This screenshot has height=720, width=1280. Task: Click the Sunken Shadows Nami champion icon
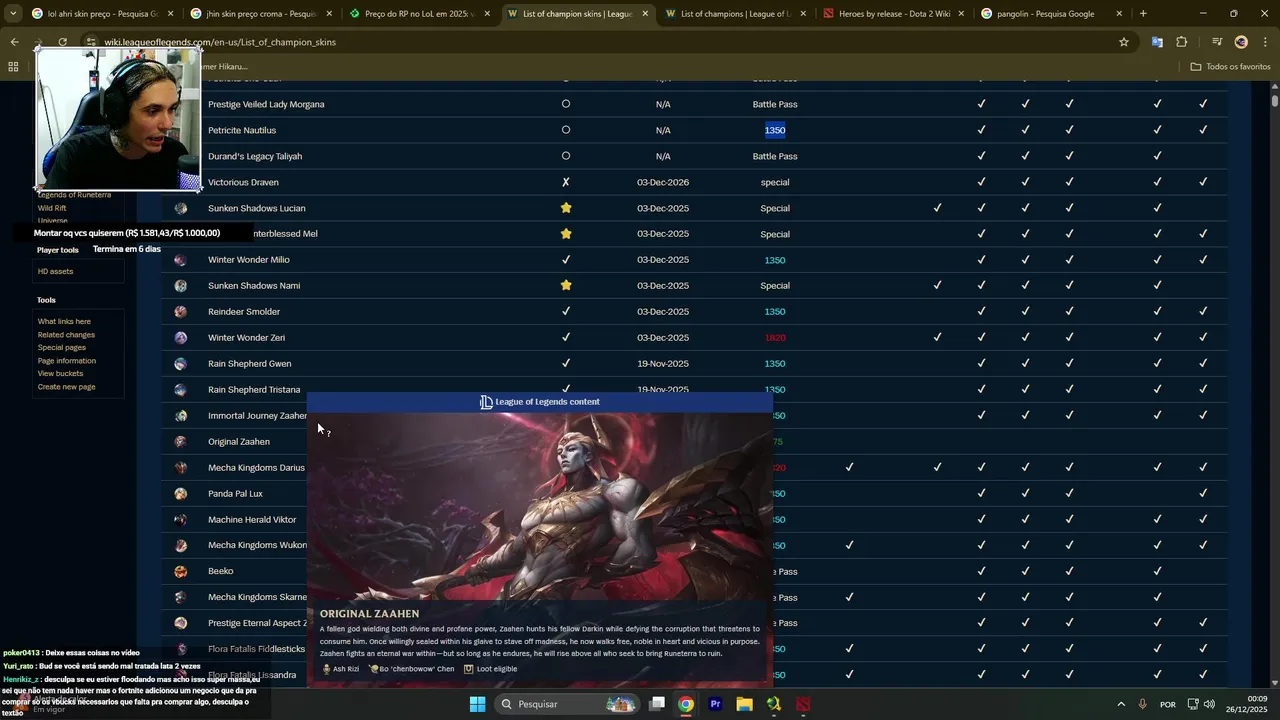click(x=181, y=286)
